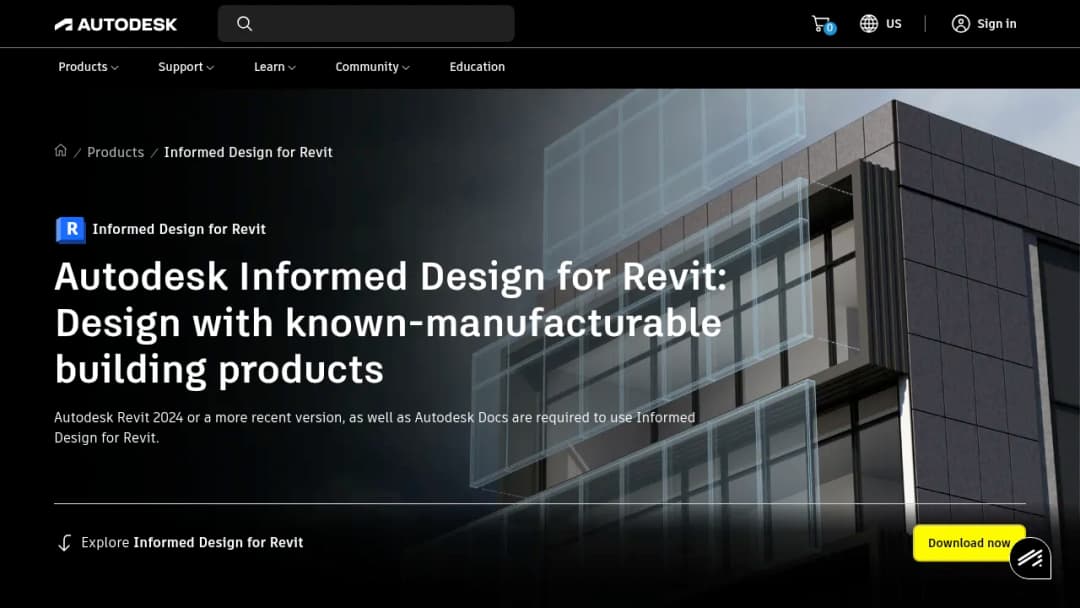This screenshot has width=1080, height=608.
Task: Expand the Products menu
Action: point(88,67)
